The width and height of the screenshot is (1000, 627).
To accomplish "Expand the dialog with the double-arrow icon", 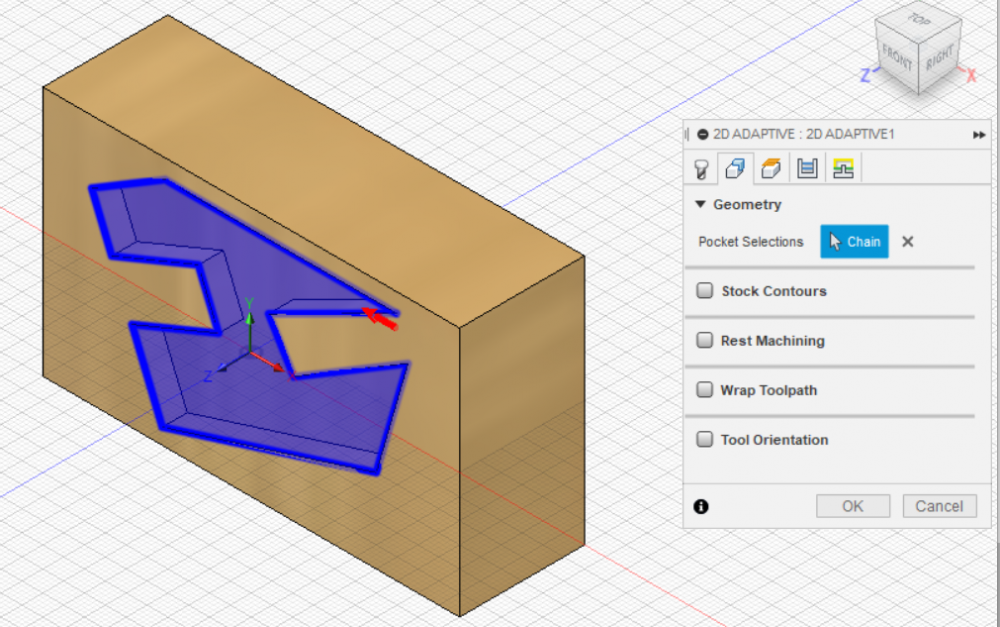I will point(979,135).
